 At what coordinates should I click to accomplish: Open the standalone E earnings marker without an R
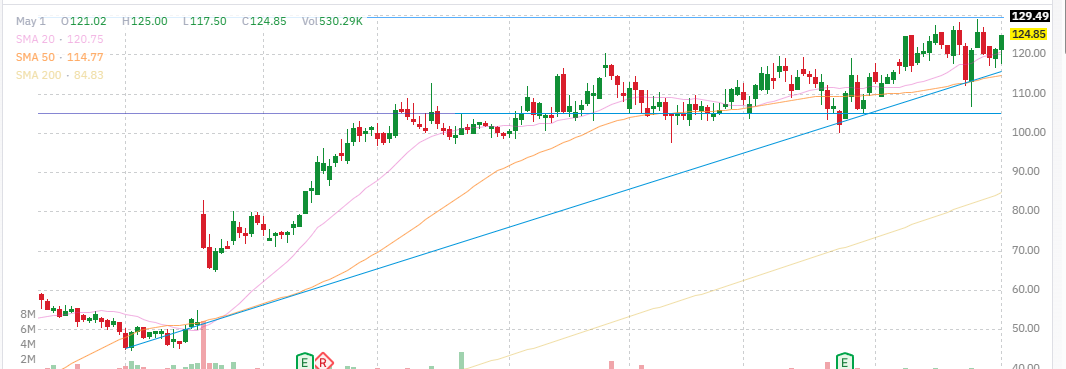[x=844, y=361]
